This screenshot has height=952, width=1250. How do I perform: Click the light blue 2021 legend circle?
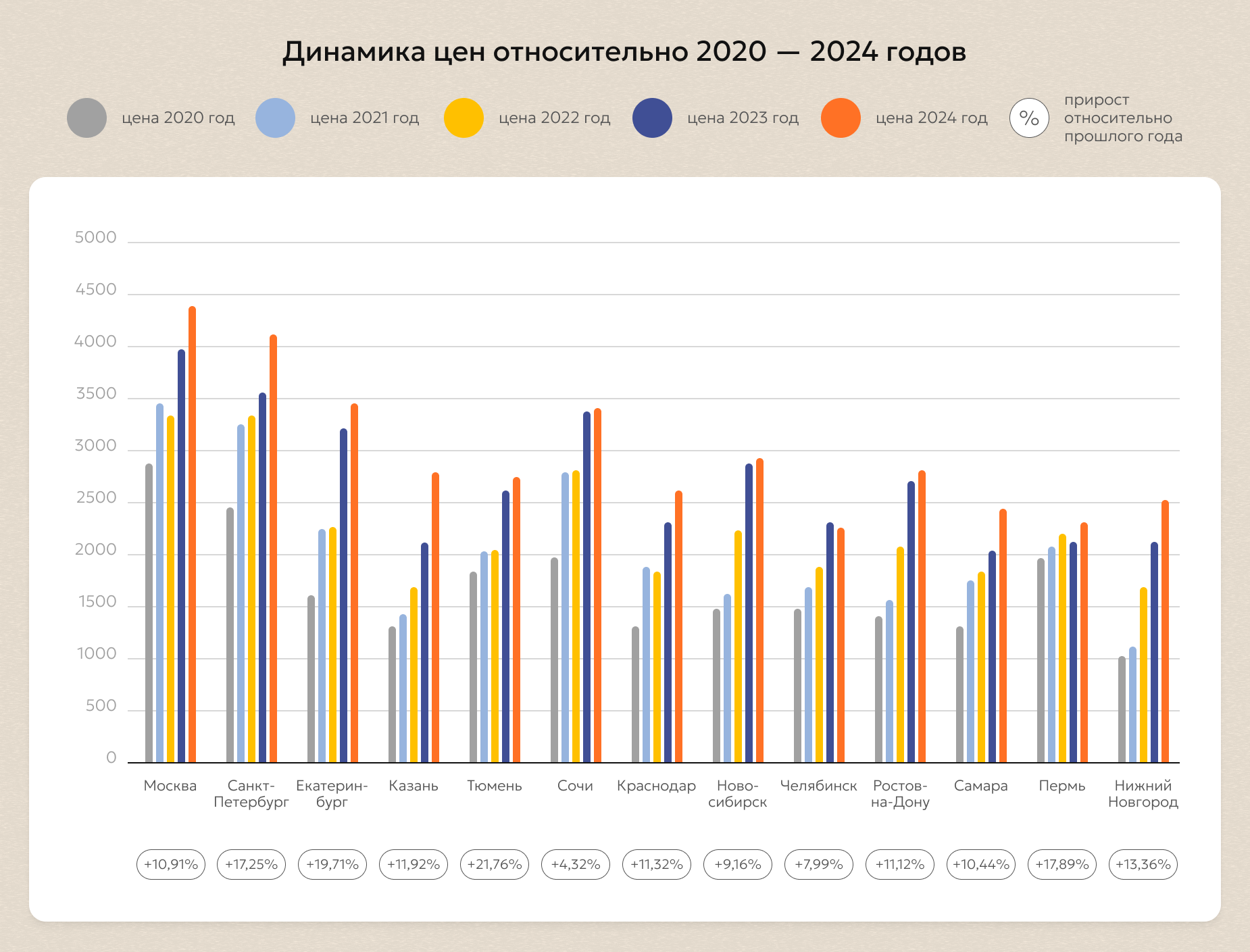pyautogui.click(x=275, y=118)
